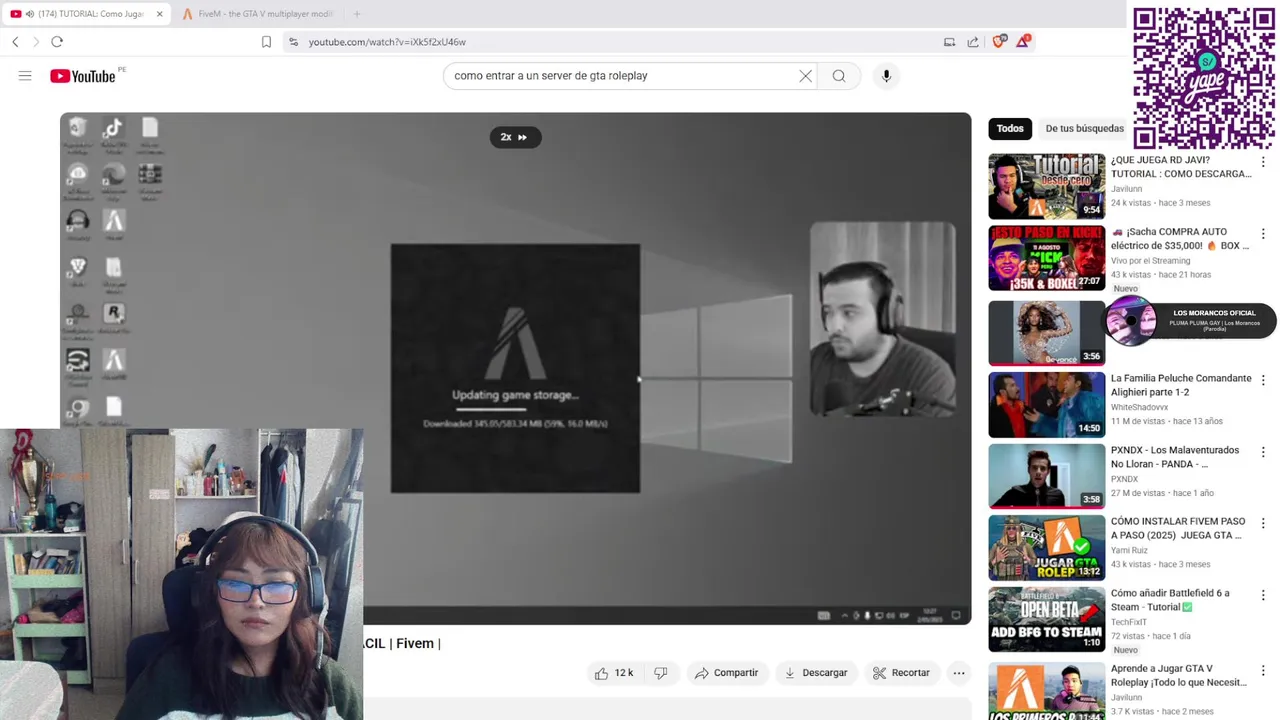
Task: Open the three-dot more actions below the video
Action: [x=958, y=673]
